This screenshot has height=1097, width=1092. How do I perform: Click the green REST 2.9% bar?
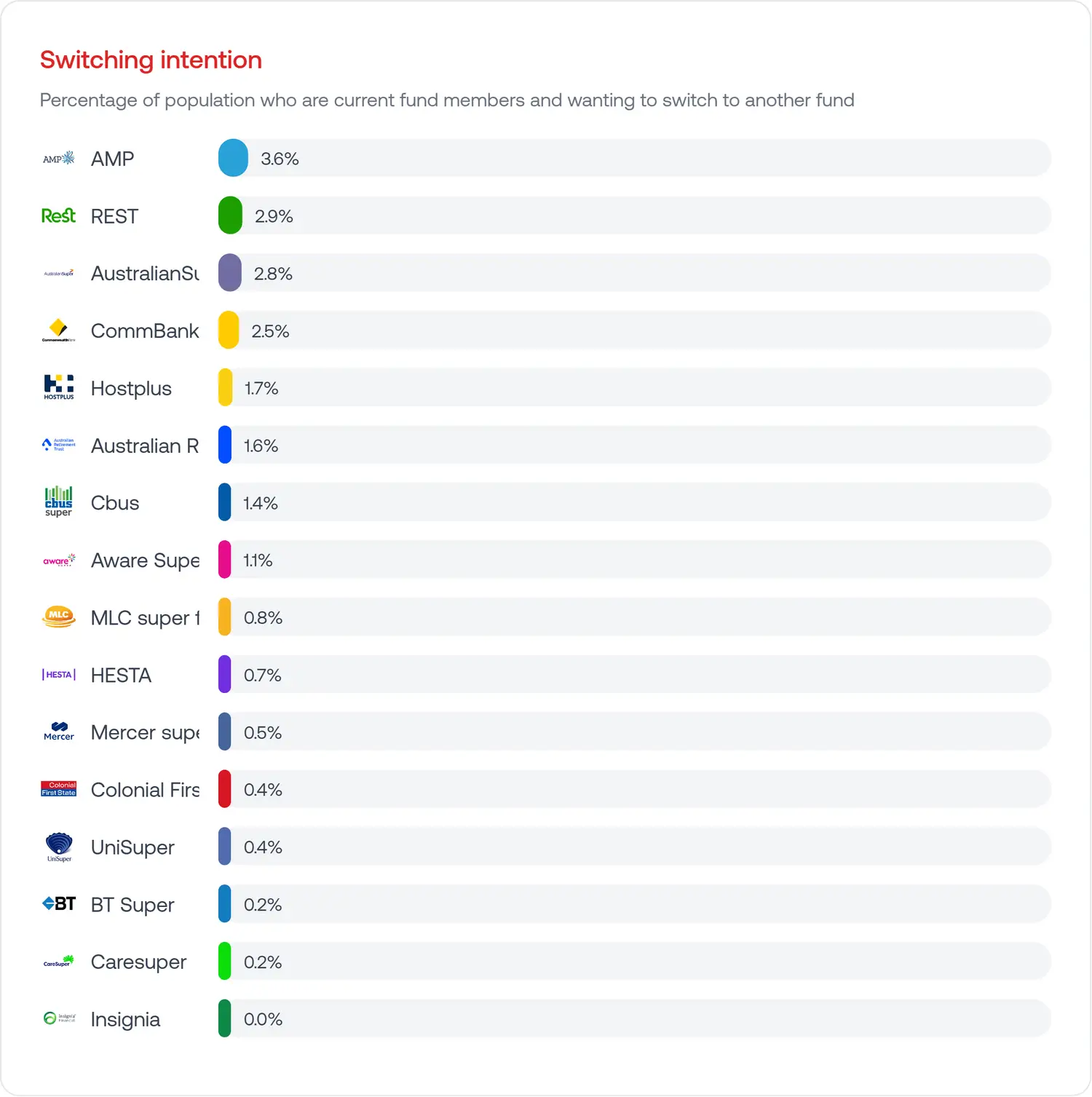(230, 215)
